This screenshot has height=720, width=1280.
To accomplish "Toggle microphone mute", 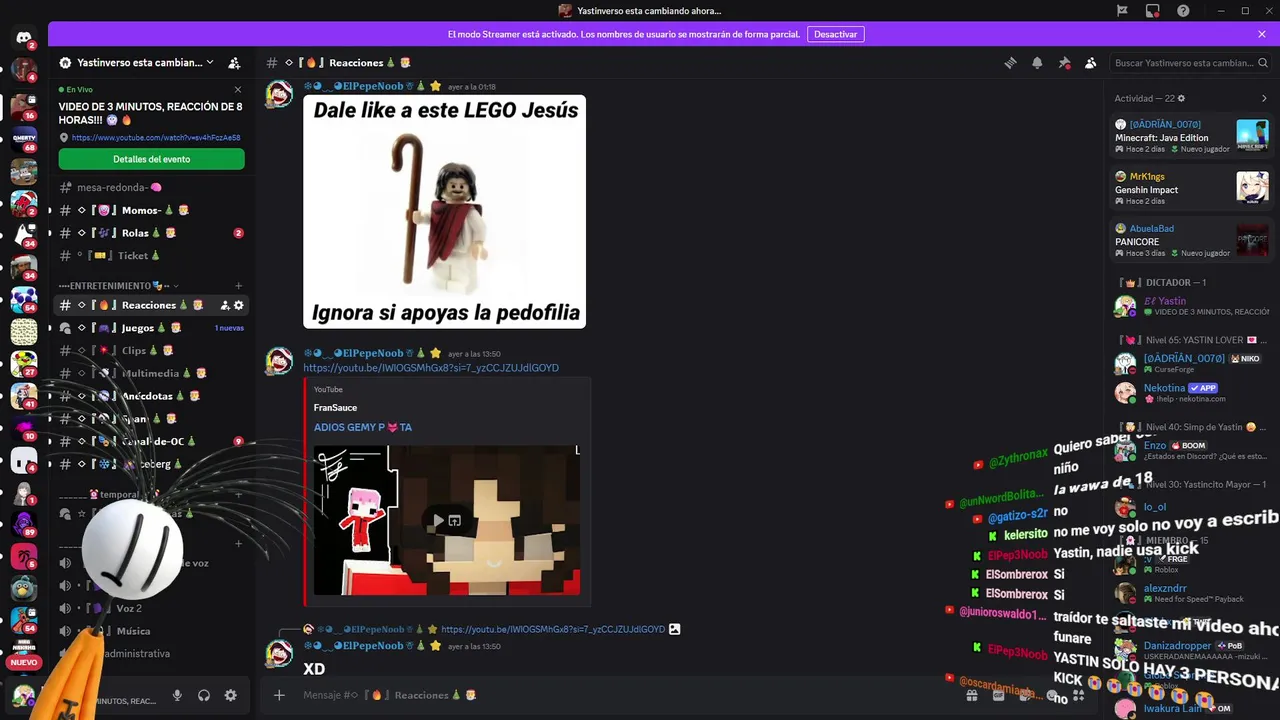I will coord(177,696).
